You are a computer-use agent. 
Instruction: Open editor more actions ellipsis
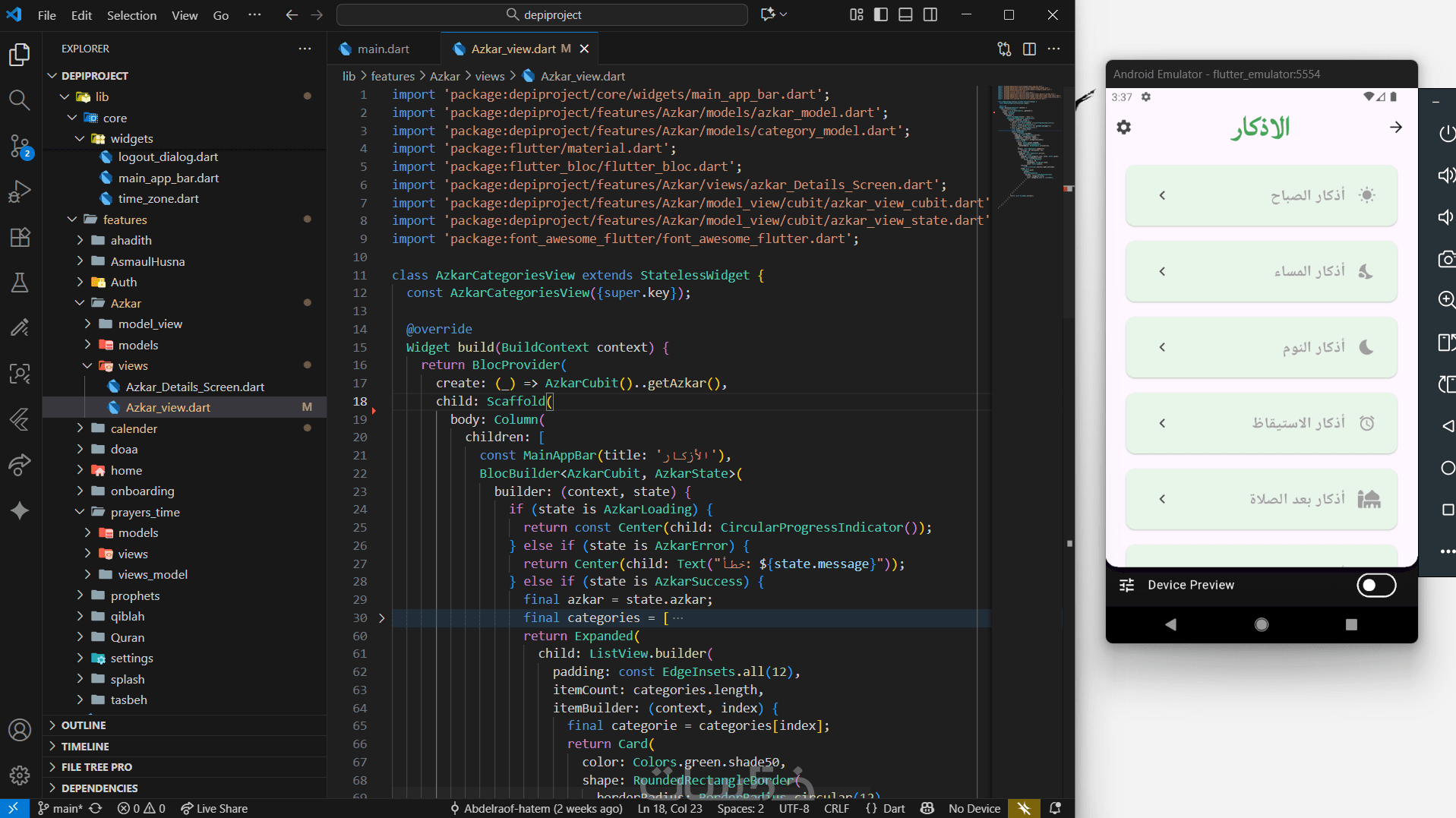(1054, 49)
